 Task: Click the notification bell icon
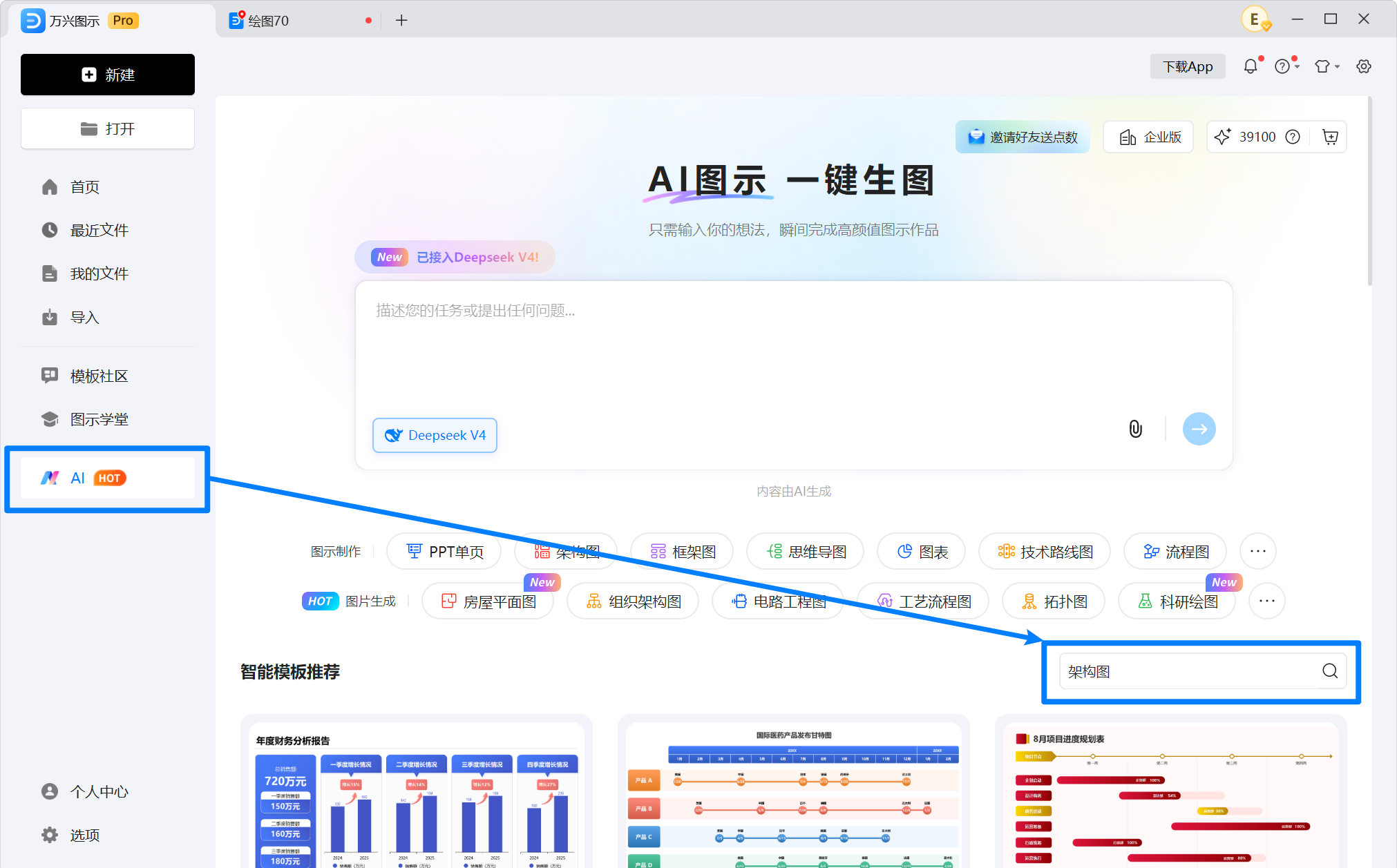point(1251,66)
